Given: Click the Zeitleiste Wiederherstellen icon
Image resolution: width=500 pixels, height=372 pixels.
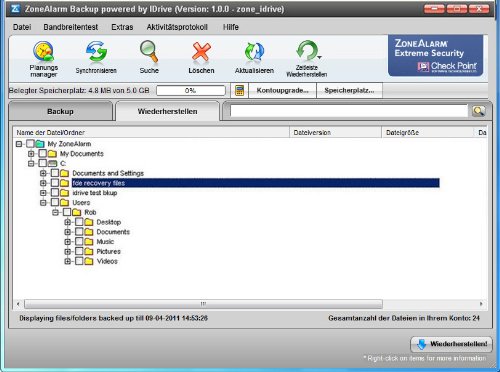Looking at the screenshot, I should (x=308, y=51).
